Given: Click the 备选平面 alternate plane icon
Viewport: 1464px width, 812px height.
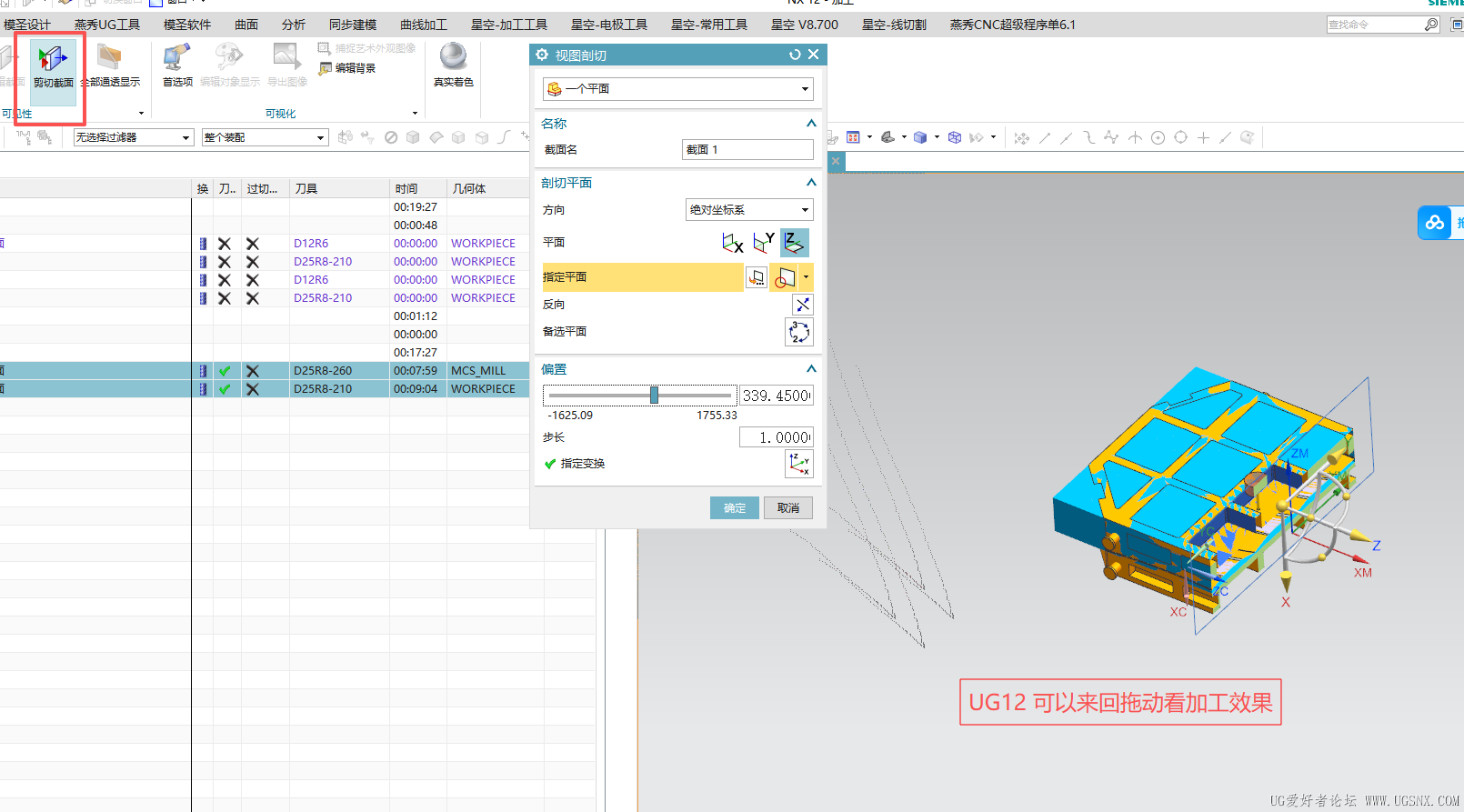Looking at the screenshot, I should pos(798,332).
